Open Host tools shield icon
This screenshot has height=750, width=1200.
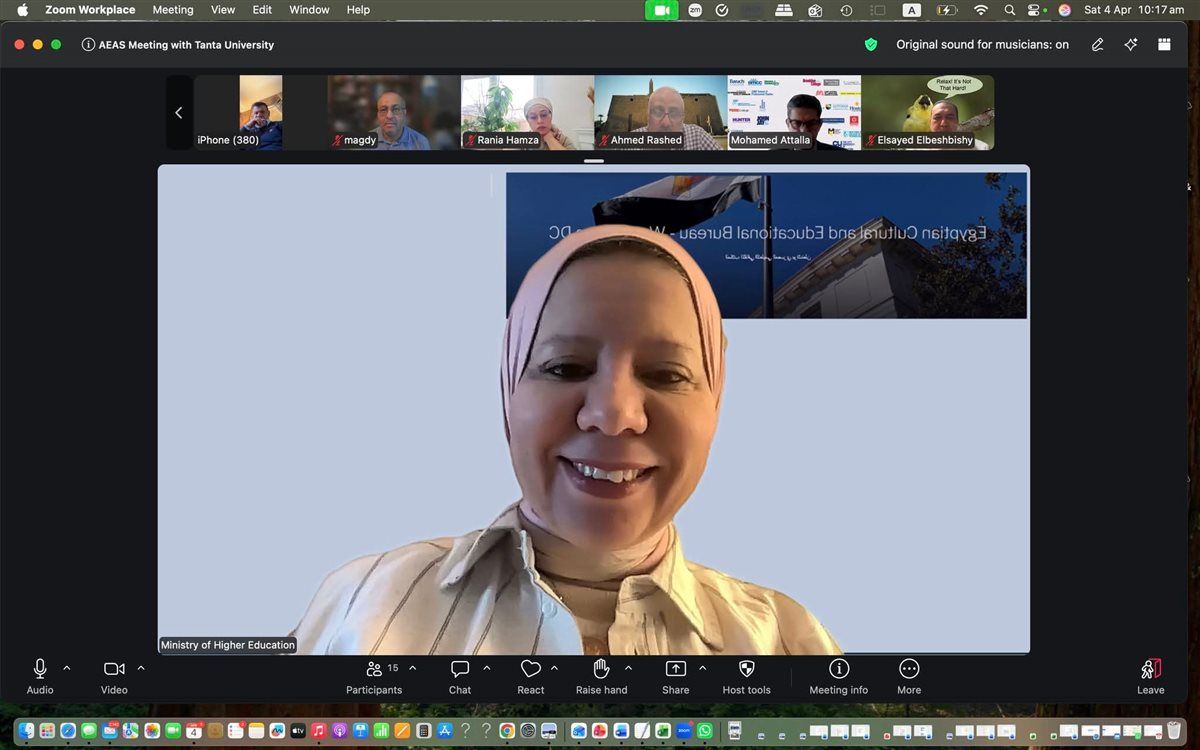click(x=746, y=669)
